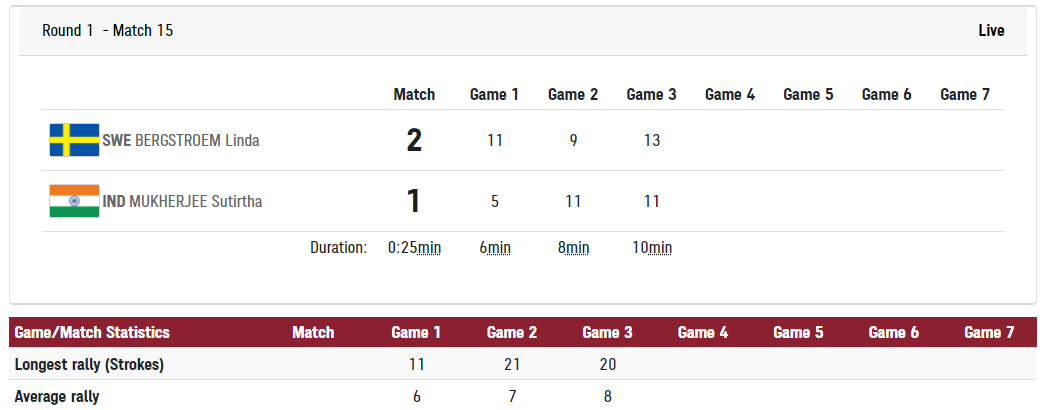Select the Round 1 - Match 15 header
Screen dimensions: 1051x410
pyautogui.click(x=108, y=30)
